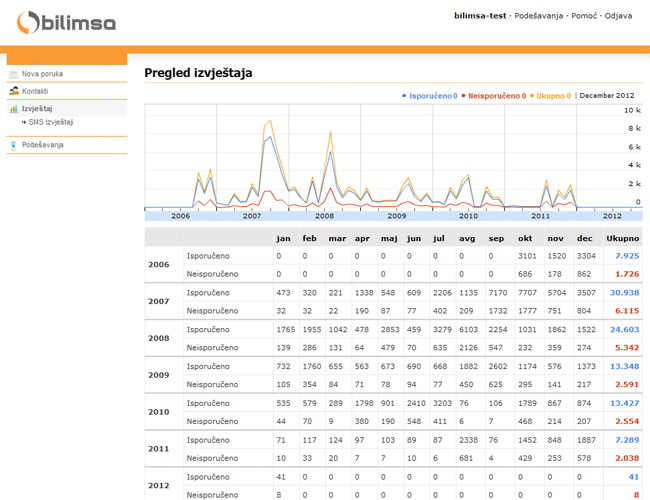
Task: Click the Izvještaj bar chart icon
Action: pyautogui.click(x=13, y=109)
